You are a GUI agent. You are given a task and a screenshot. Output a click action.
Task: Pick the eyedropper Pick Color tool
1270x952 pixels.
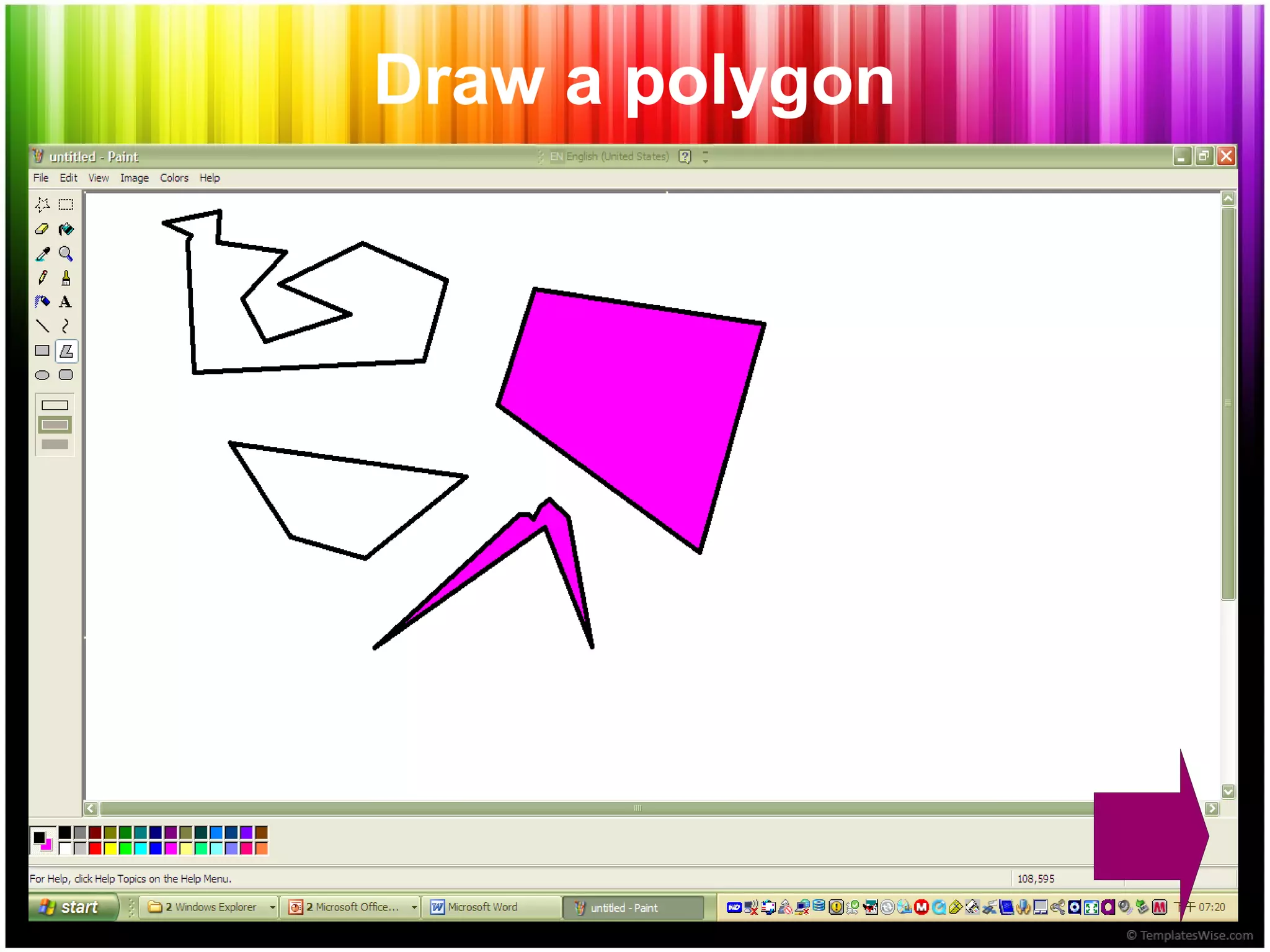[x=42, y=254]
